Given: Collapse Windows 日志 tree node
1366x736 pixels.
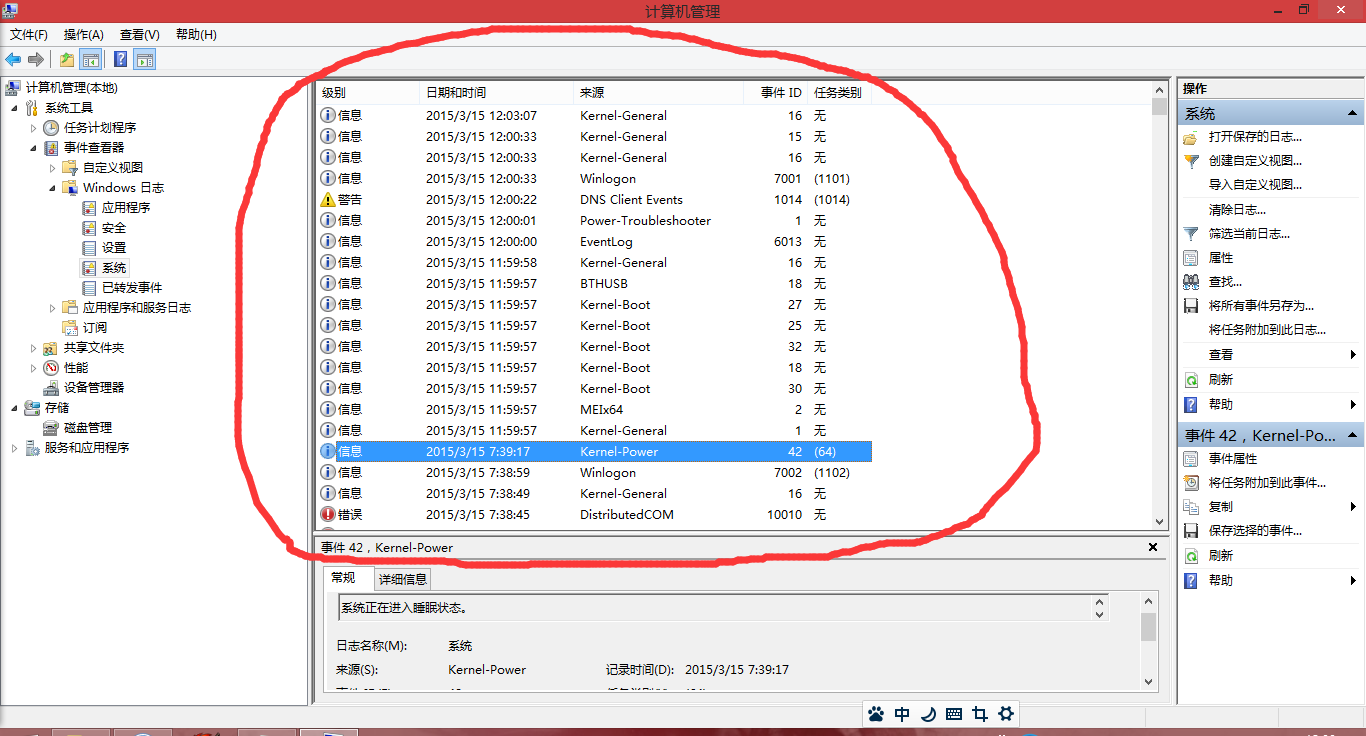Looking at the screenshot, I should [52, 187].
